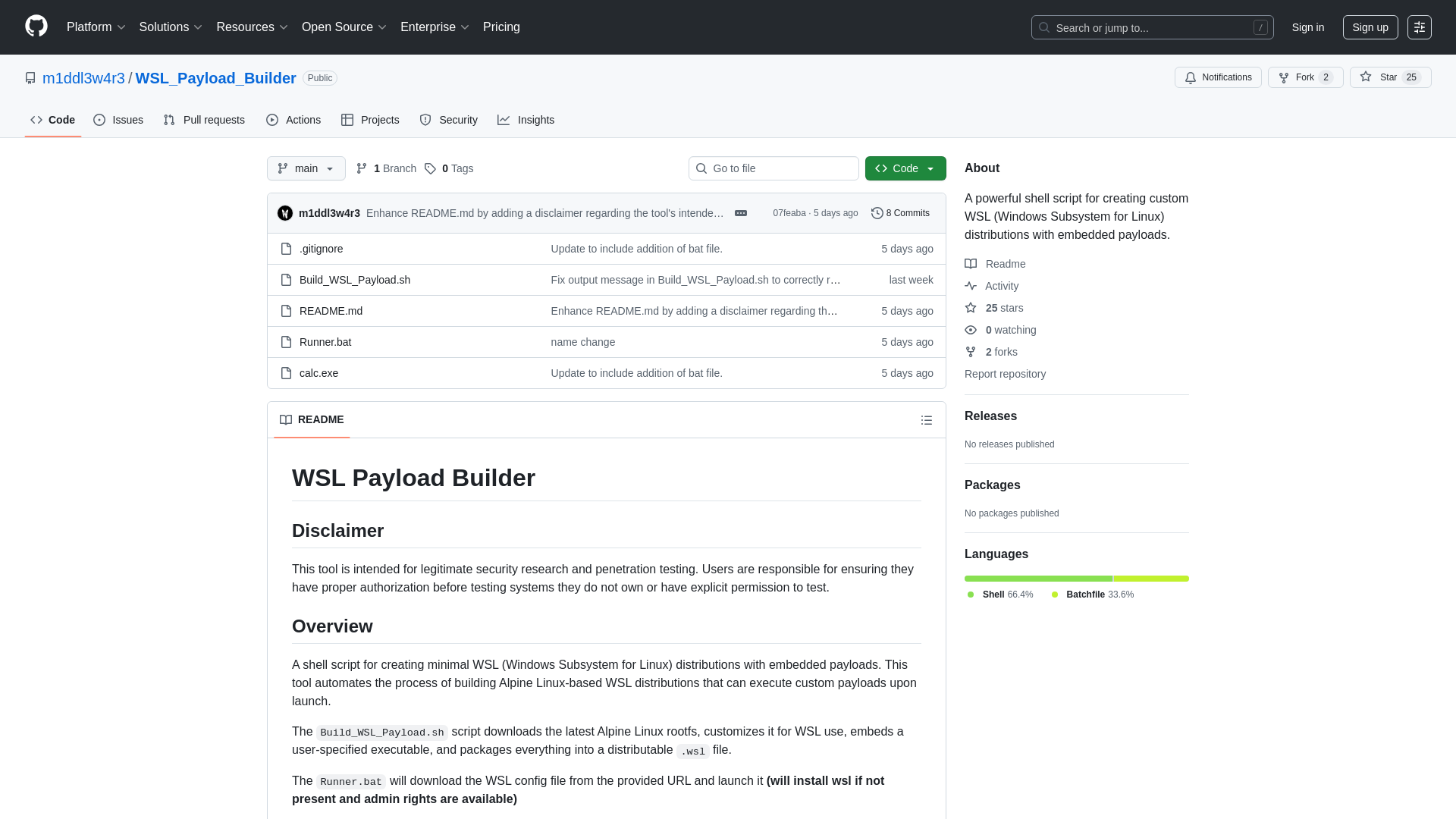Open the Actions tab
The width and height of the screenshot is (1456, 819).
point(293,120)
